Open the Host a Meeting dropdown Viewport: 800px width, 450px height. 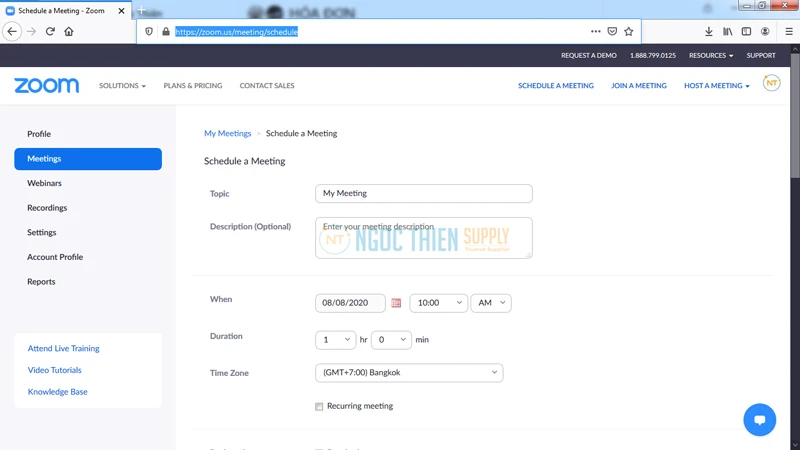(x=716, y=86)
